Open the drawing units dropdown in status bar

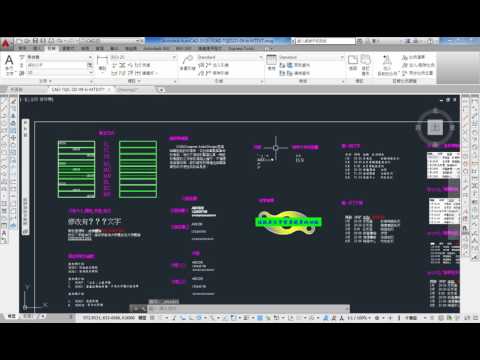click(x=415, y=318)
